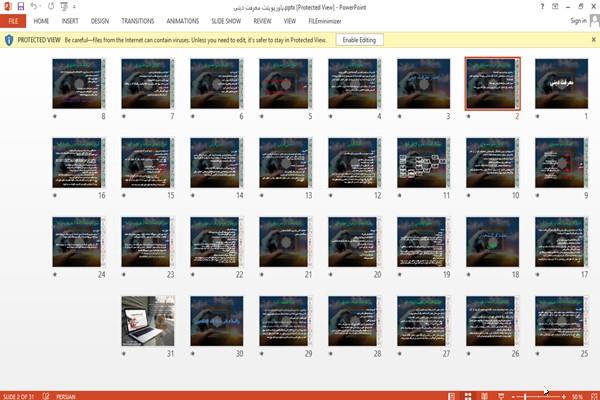Select slide 30 thumbnail

pyautogui.click(x=217, y=321)
